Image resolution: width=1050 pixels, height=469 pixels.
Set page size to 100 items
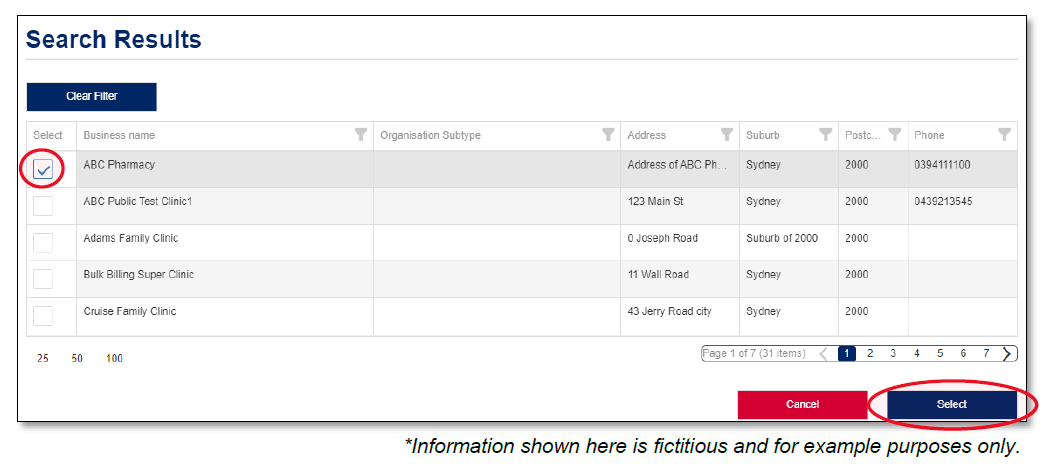point(114,358)
